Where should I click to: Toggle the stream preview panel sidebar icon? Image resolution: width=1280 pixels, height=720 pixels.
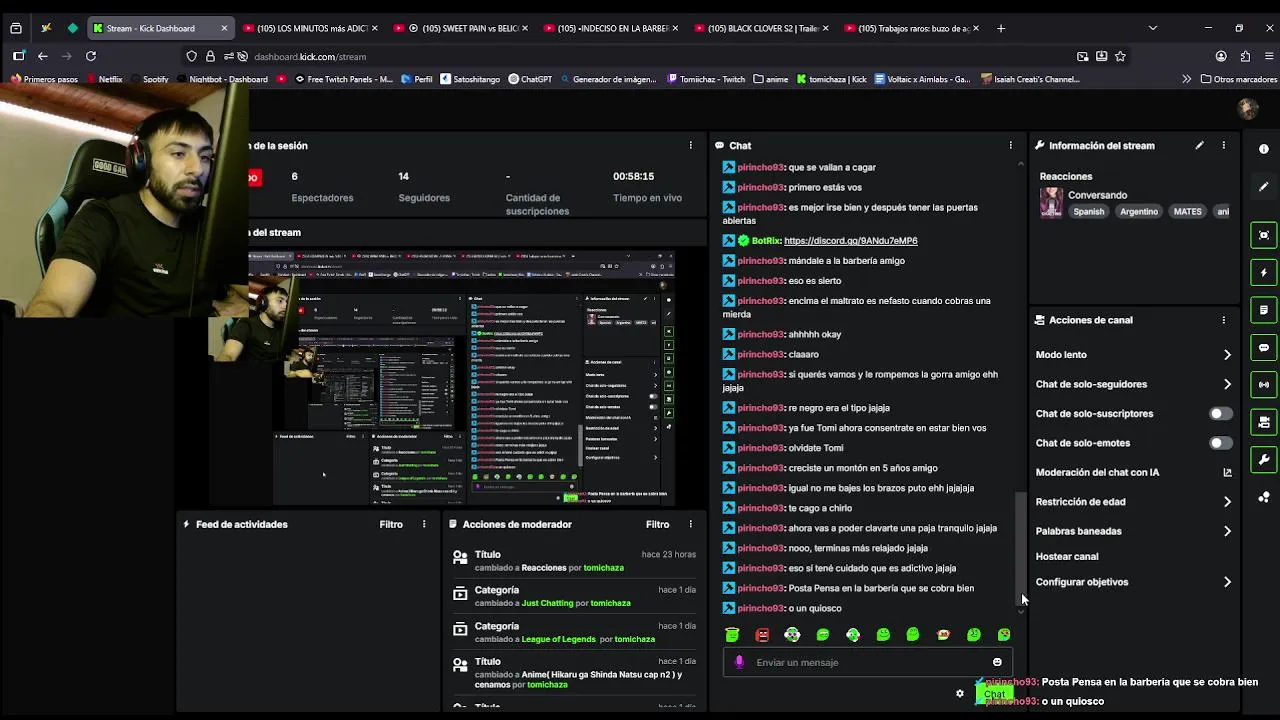(1264, 235)
